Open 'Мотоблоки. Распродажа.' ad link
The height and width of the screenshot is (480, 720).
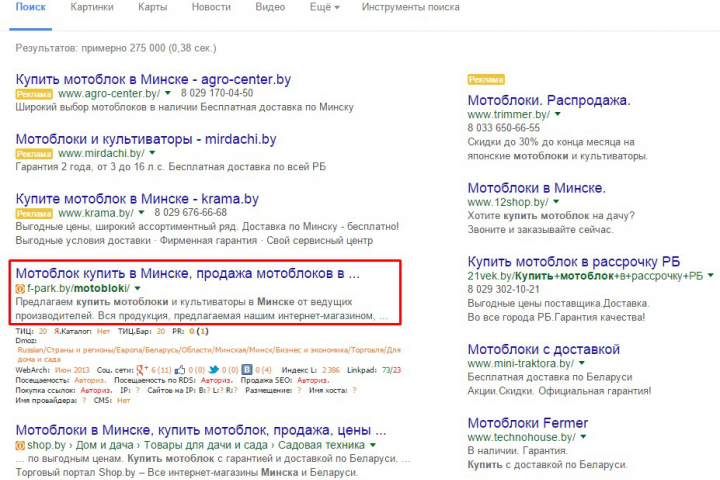click(549, 100)
